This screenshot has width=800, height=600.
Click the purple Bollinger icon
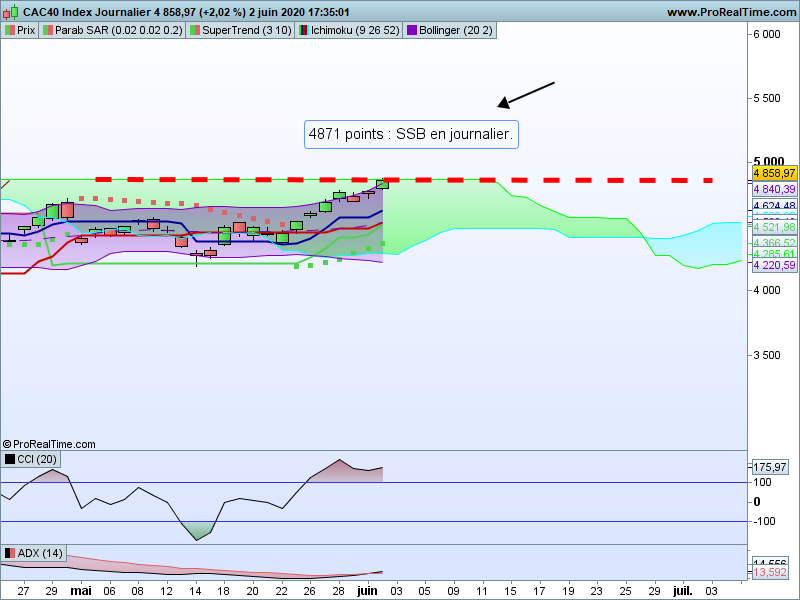point(412,30)
